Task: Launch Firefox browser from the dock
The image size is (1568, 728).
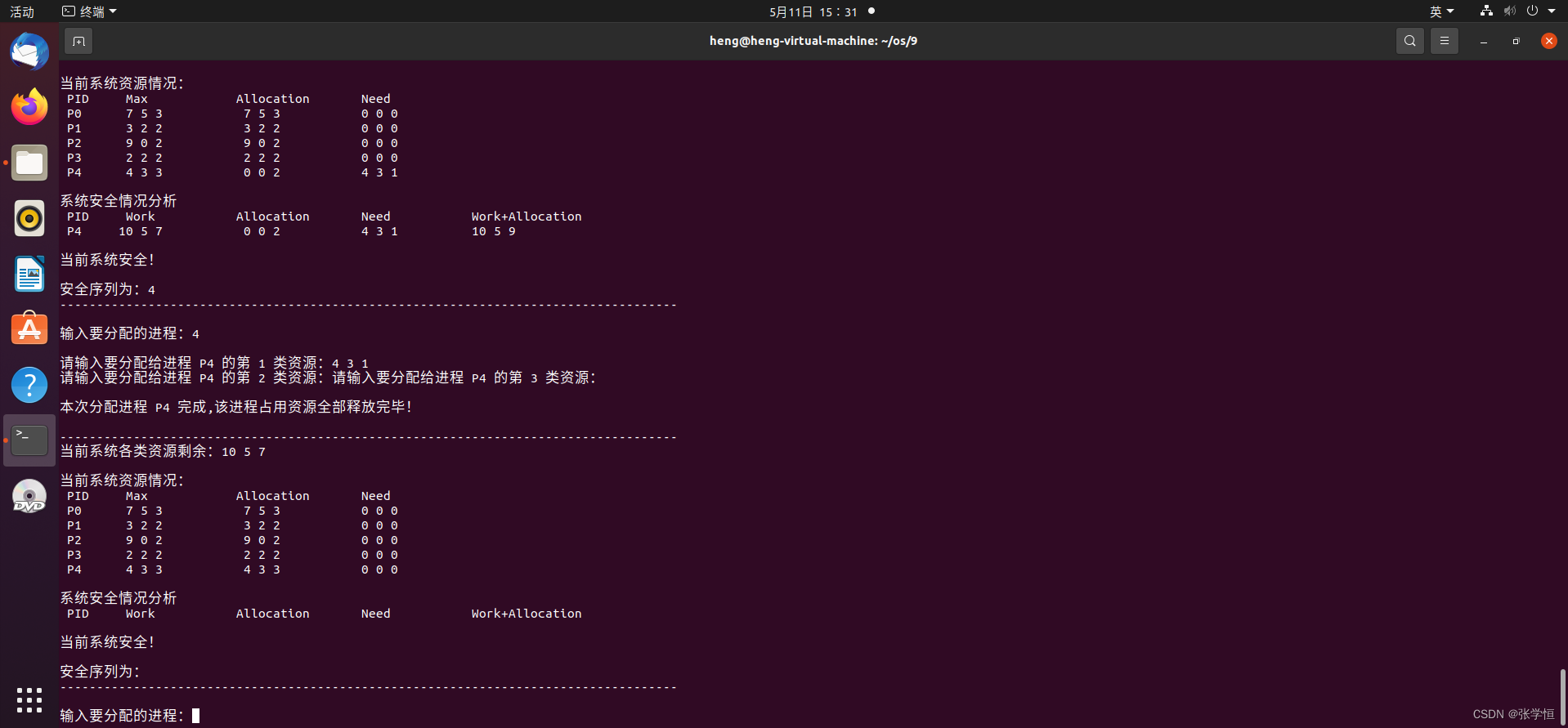Action: pyautogui.click(x=29, y=107)
